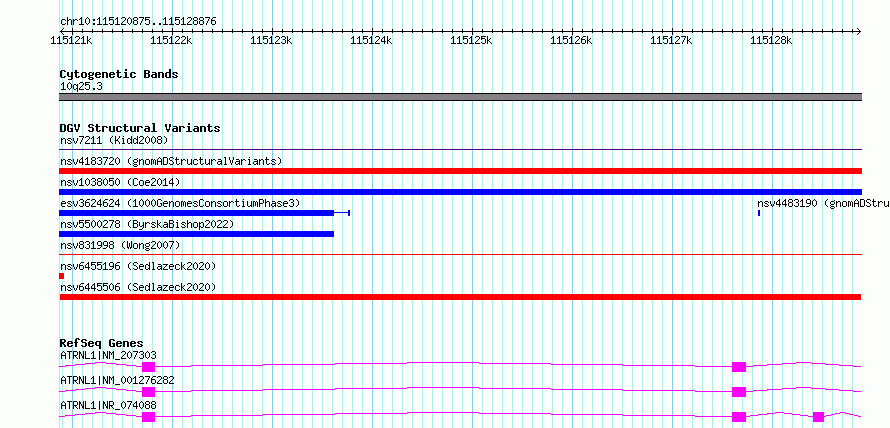
Task: Select the thin red nsv831998 variant line
Action: (x=460, y=255)
